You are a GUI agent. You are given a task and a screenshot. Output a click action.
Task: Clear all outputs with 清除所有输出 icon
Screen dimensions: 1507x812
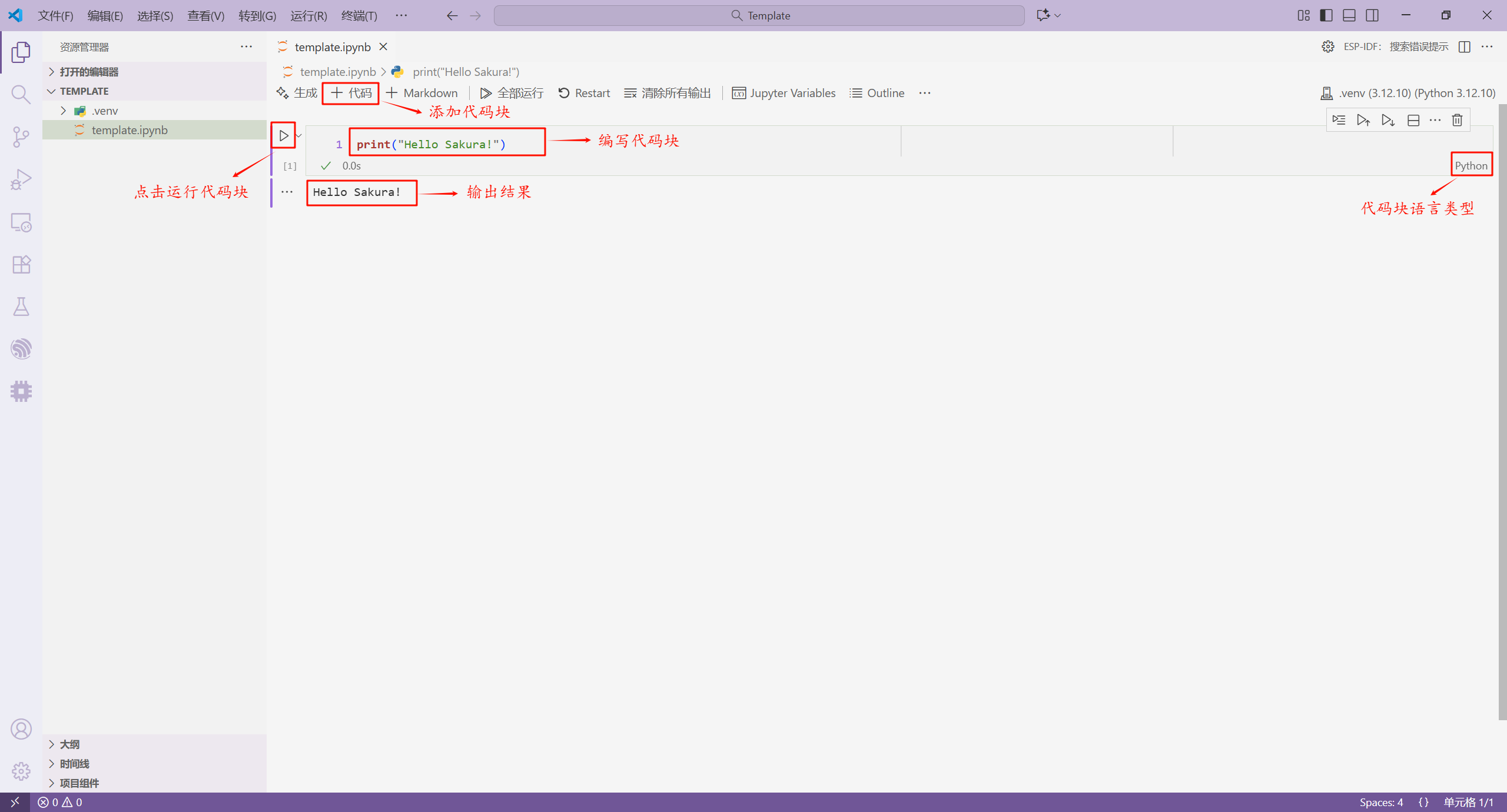click(666, 92)
